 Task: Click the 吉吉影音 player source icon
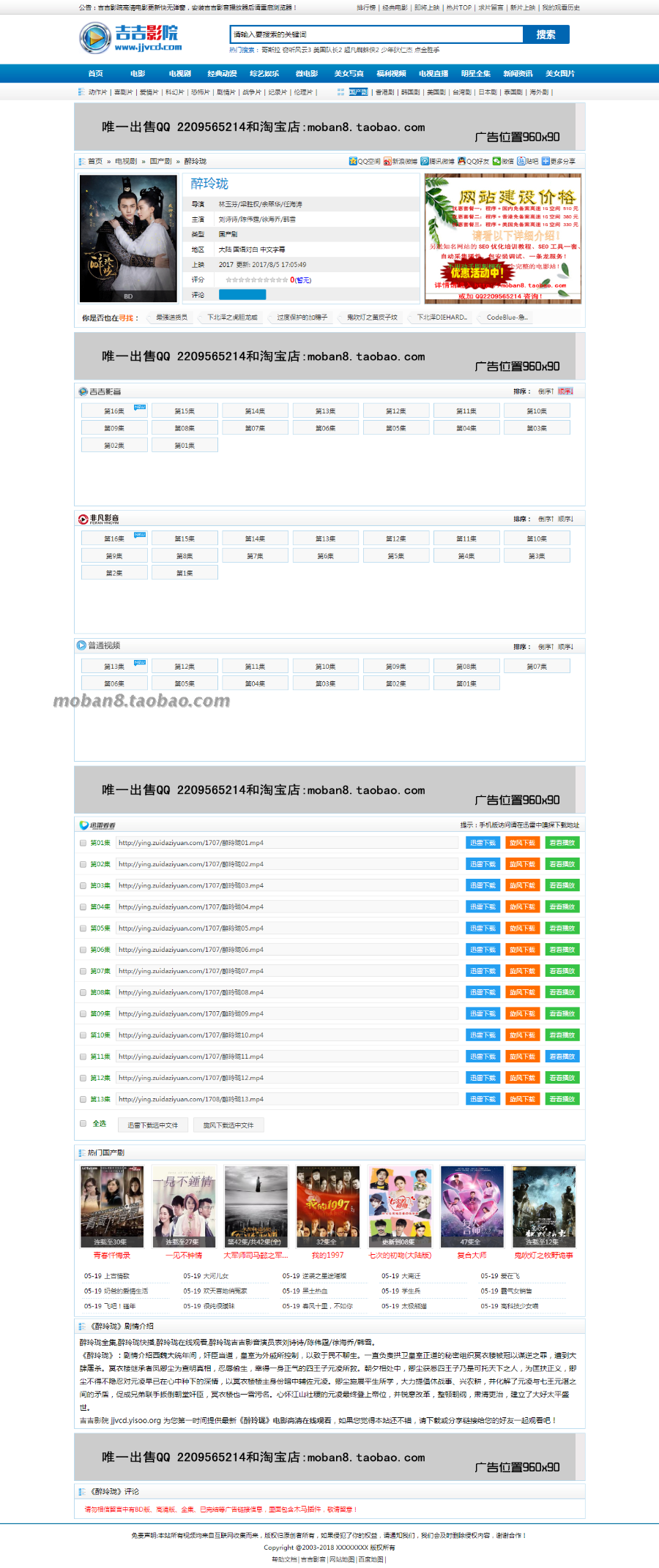tap(83, 391)
